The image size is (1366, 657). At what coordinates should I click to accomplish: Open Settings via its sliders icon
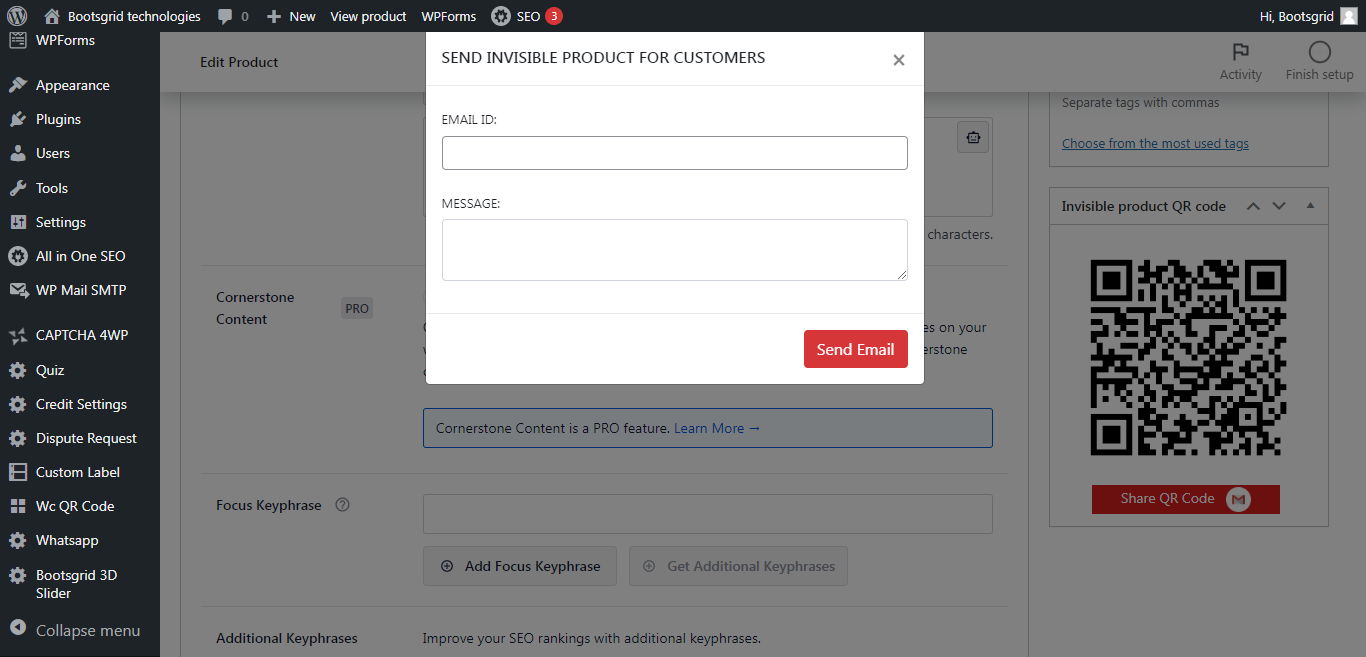pos(17,222)
